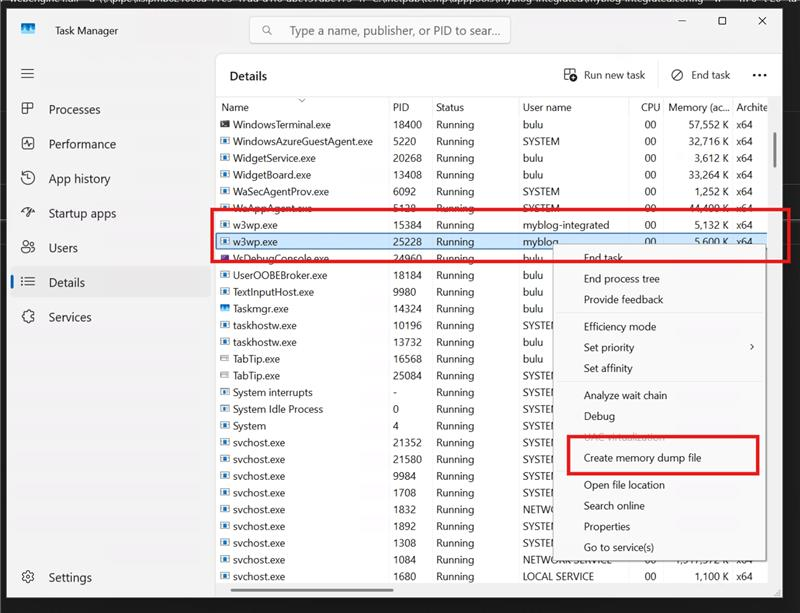Click the Run new task button
The width and height of the screenshot is (800, 613).
point(604,75)
